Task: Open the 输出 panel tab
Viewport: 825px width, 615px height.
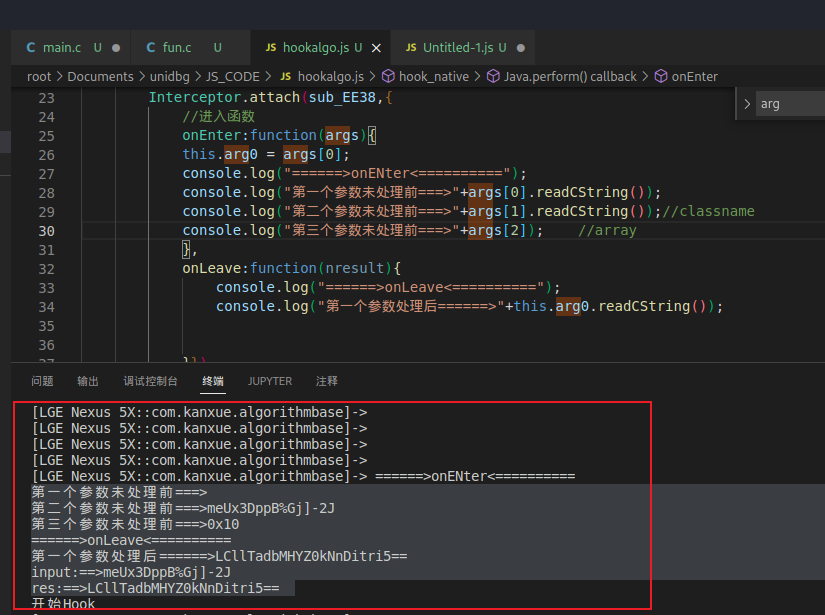Action: point(88,381)
